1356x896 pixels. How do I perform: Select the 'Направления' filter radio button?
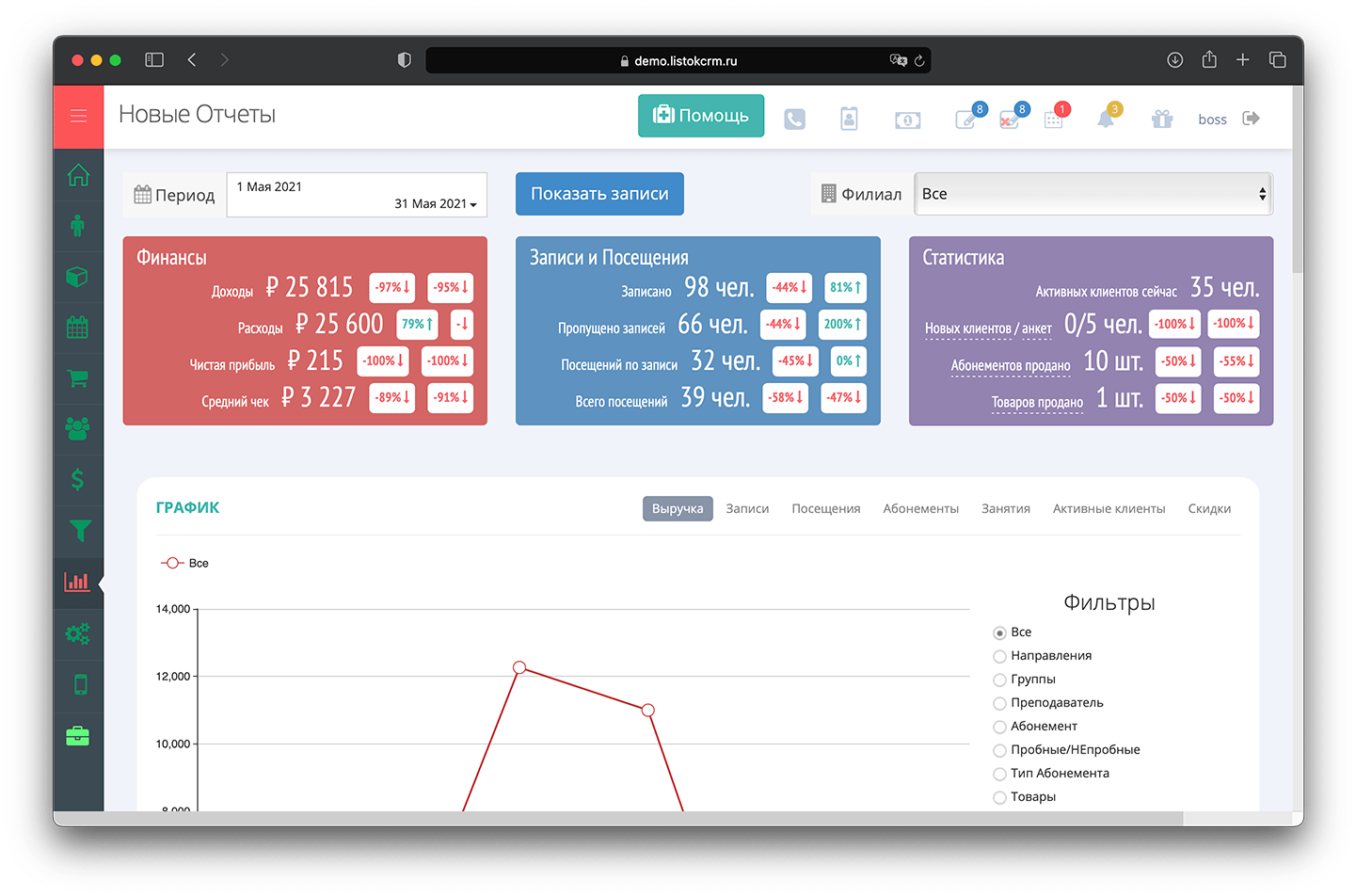[x=999, y=656]
